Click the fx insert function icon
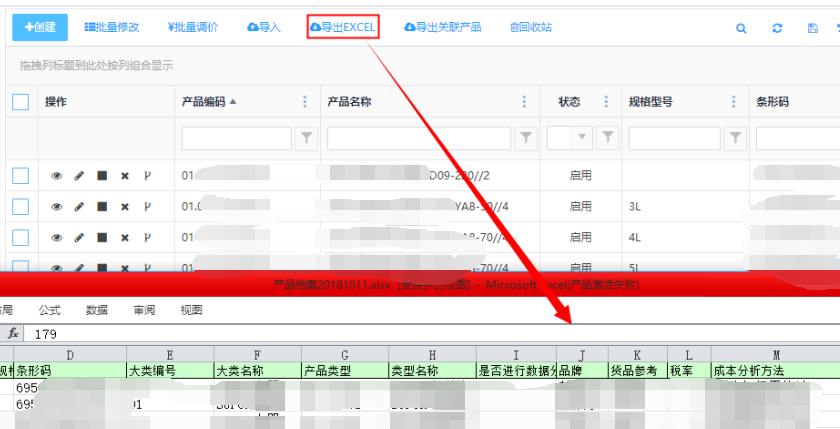840x429 pixels. [x=13, y=333]
